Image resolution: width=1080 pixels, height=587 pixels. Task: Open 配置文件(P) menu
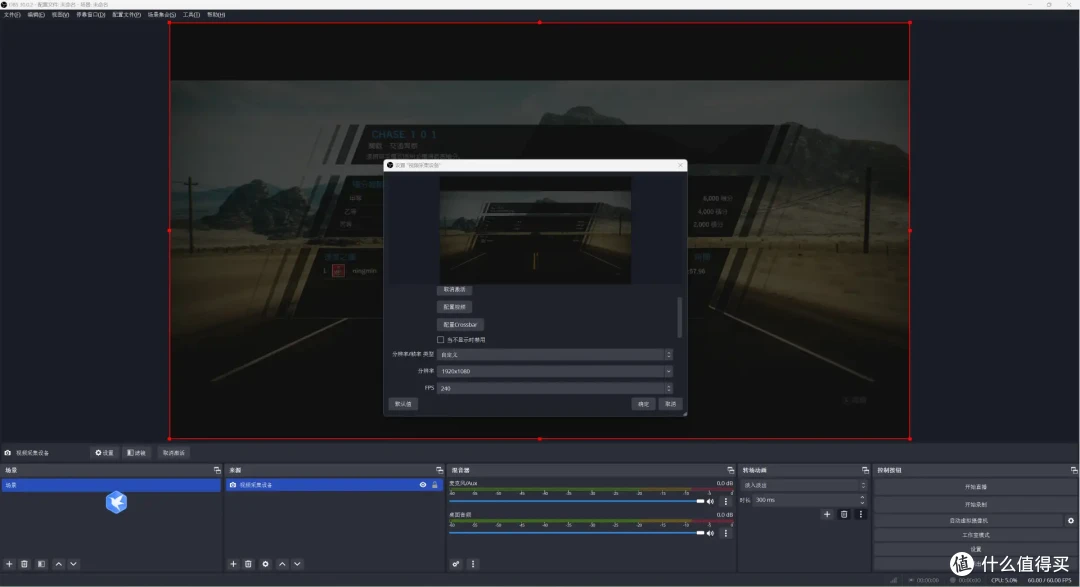[x=126, y=14]
